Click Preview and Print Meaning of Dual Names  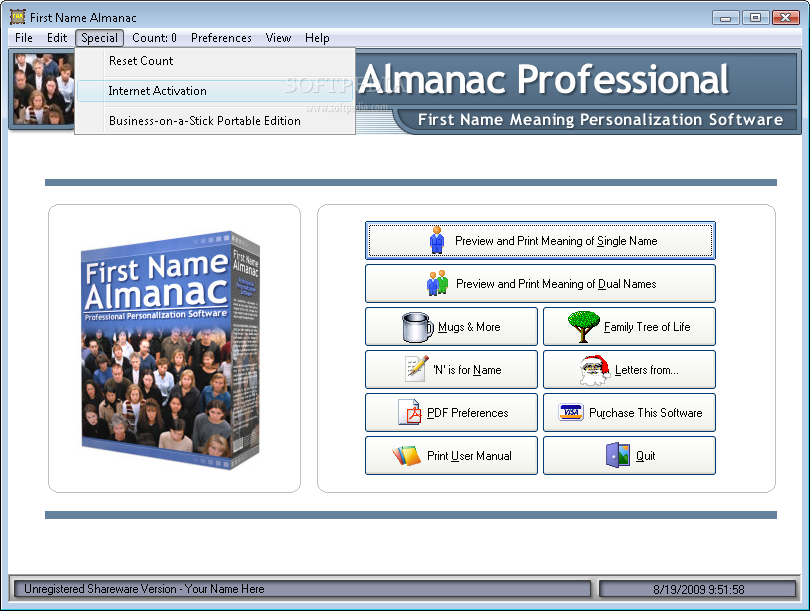tap(540, 284)
